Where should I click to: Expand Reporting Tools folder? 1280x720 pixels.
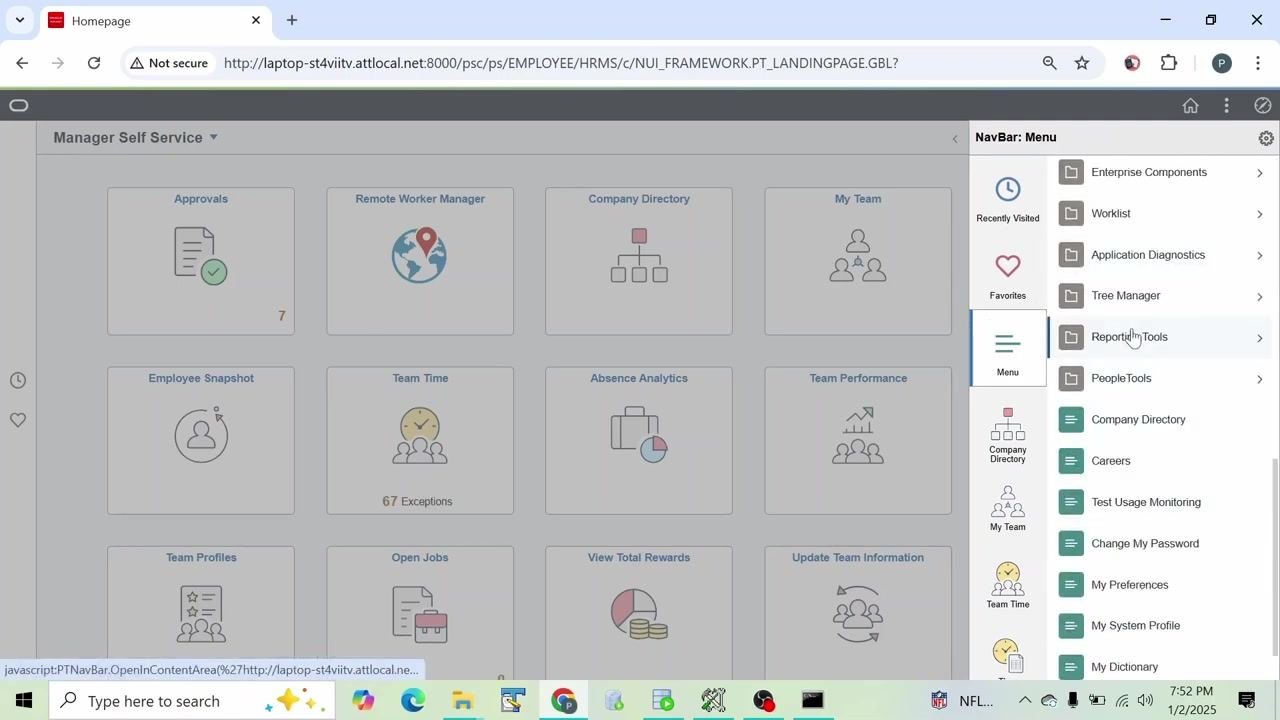(x=1160, y=337)
